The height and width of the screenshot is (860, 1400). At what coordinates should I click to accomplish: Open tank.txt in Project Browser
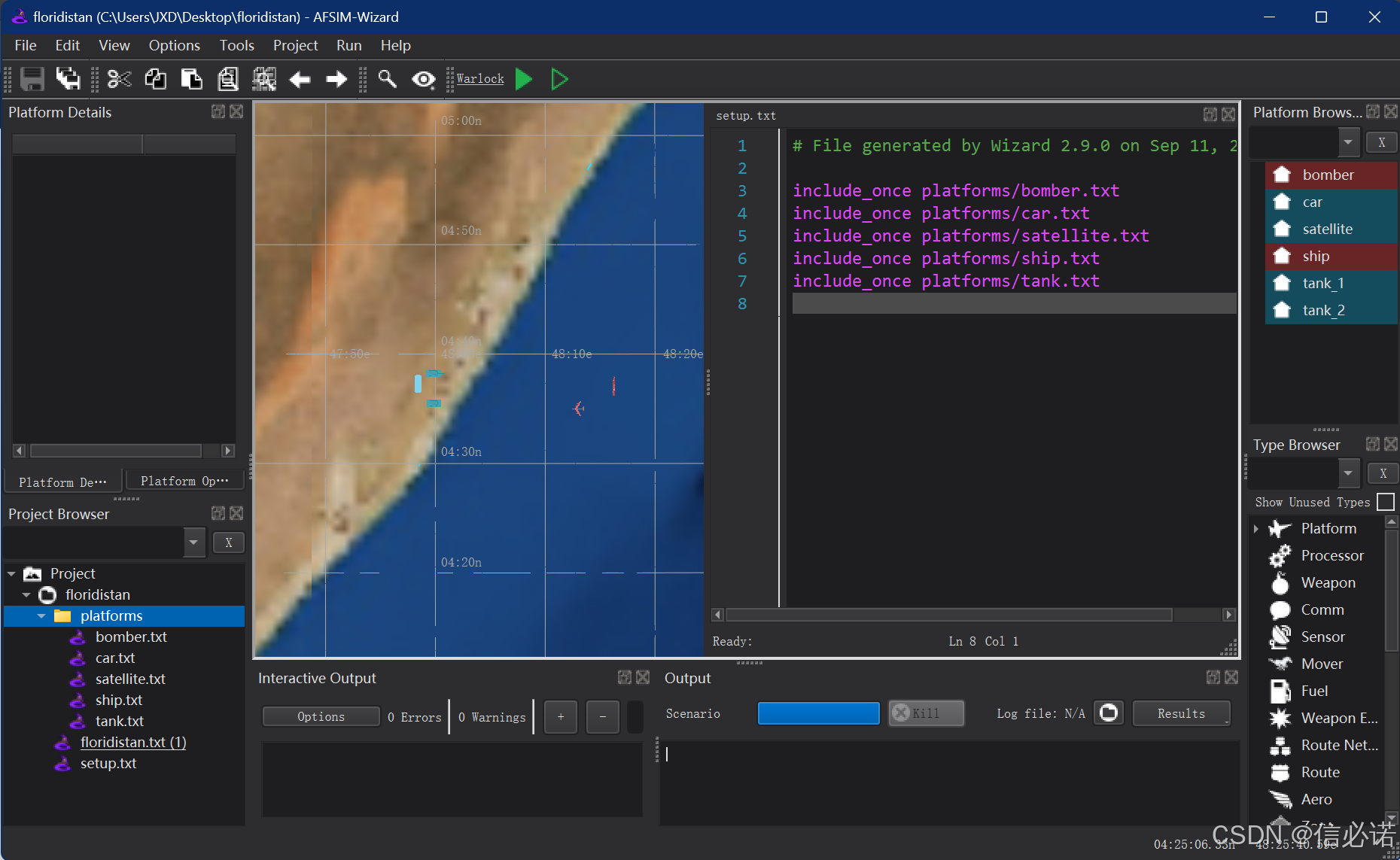(x=120, y=722)
